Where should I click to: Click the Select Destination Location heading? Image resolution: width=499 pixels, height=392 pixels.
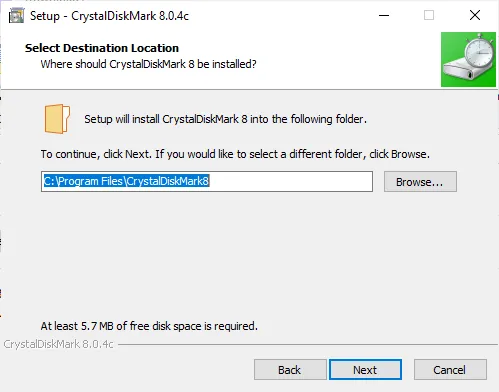pos(102,48)
